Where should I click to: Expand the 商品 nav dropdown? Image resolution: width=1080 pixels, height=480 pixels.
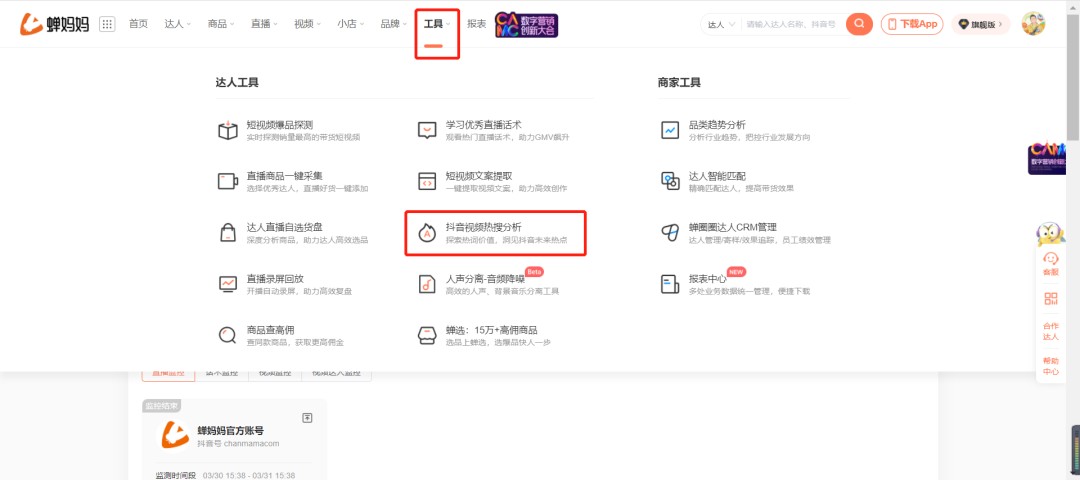coord(221,24)
